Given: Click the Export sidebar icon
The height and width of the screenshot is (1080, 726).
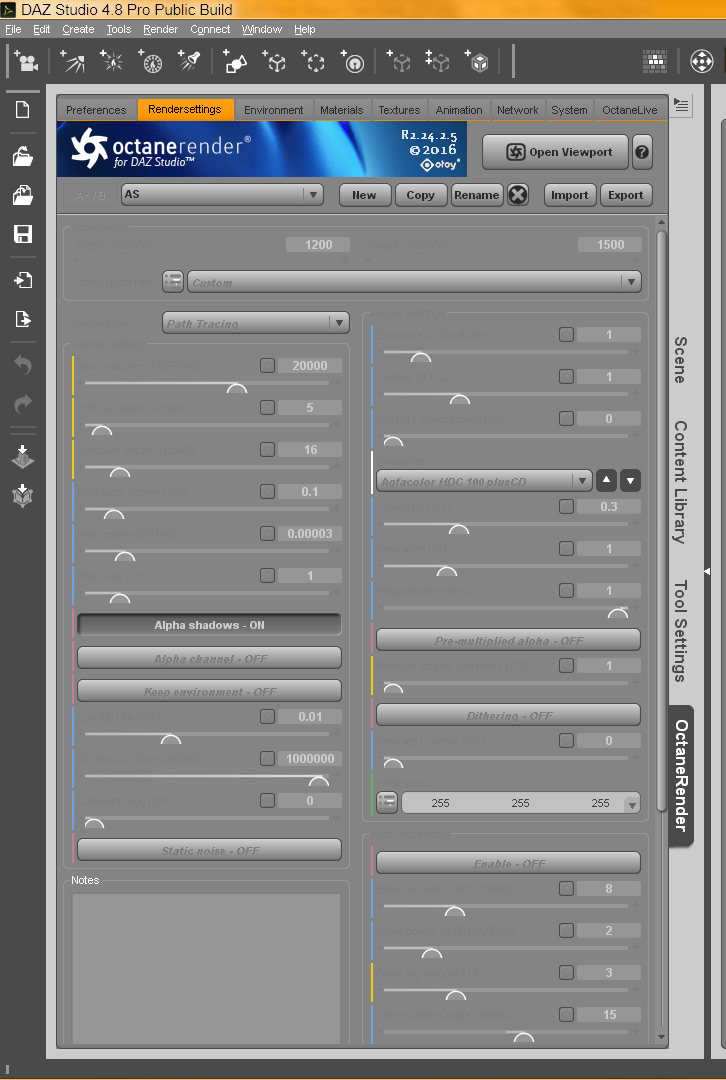Looking at the screenshot, I should [23, 319].
